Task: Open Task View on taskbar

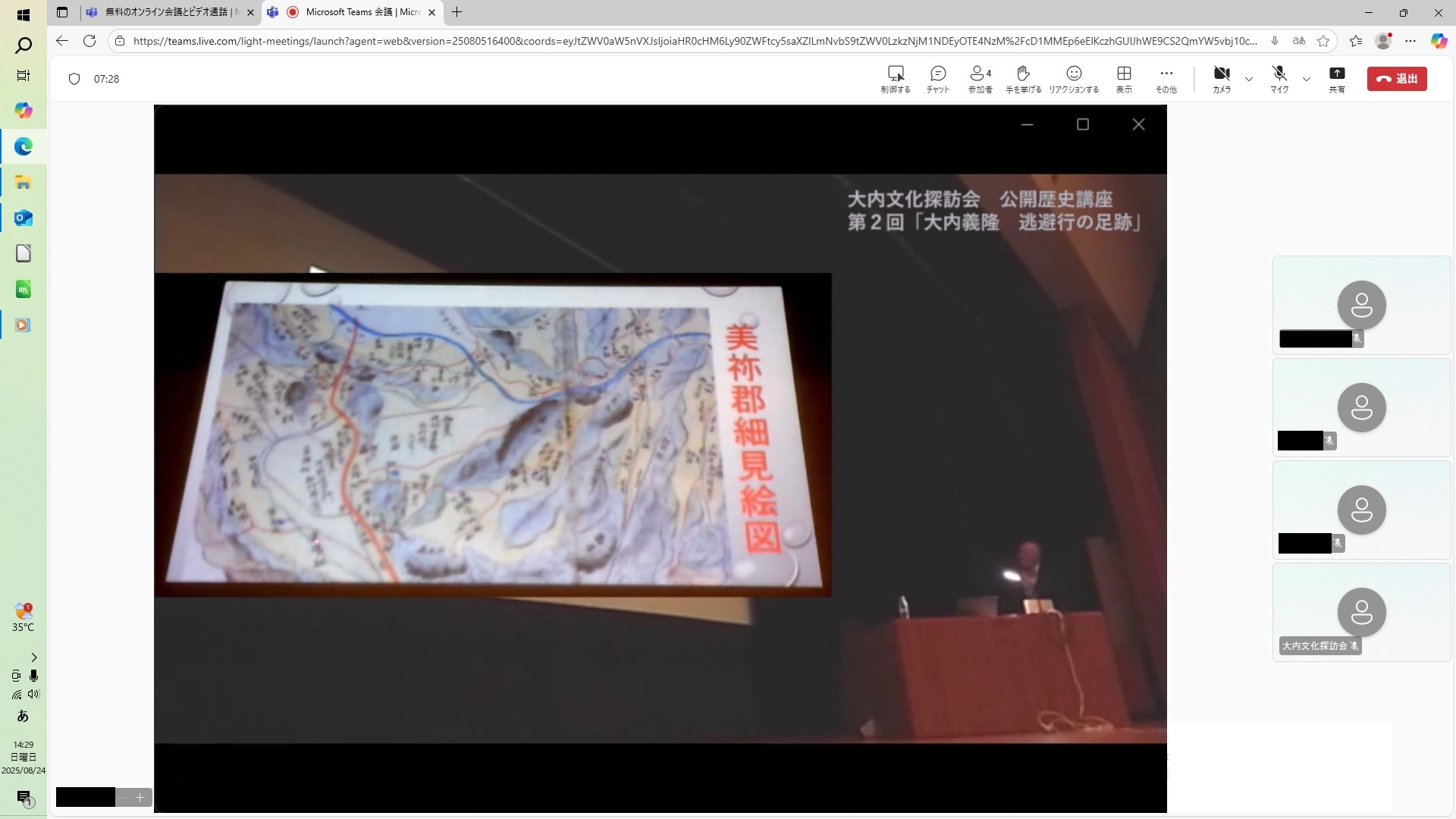Action: [24, 75]
